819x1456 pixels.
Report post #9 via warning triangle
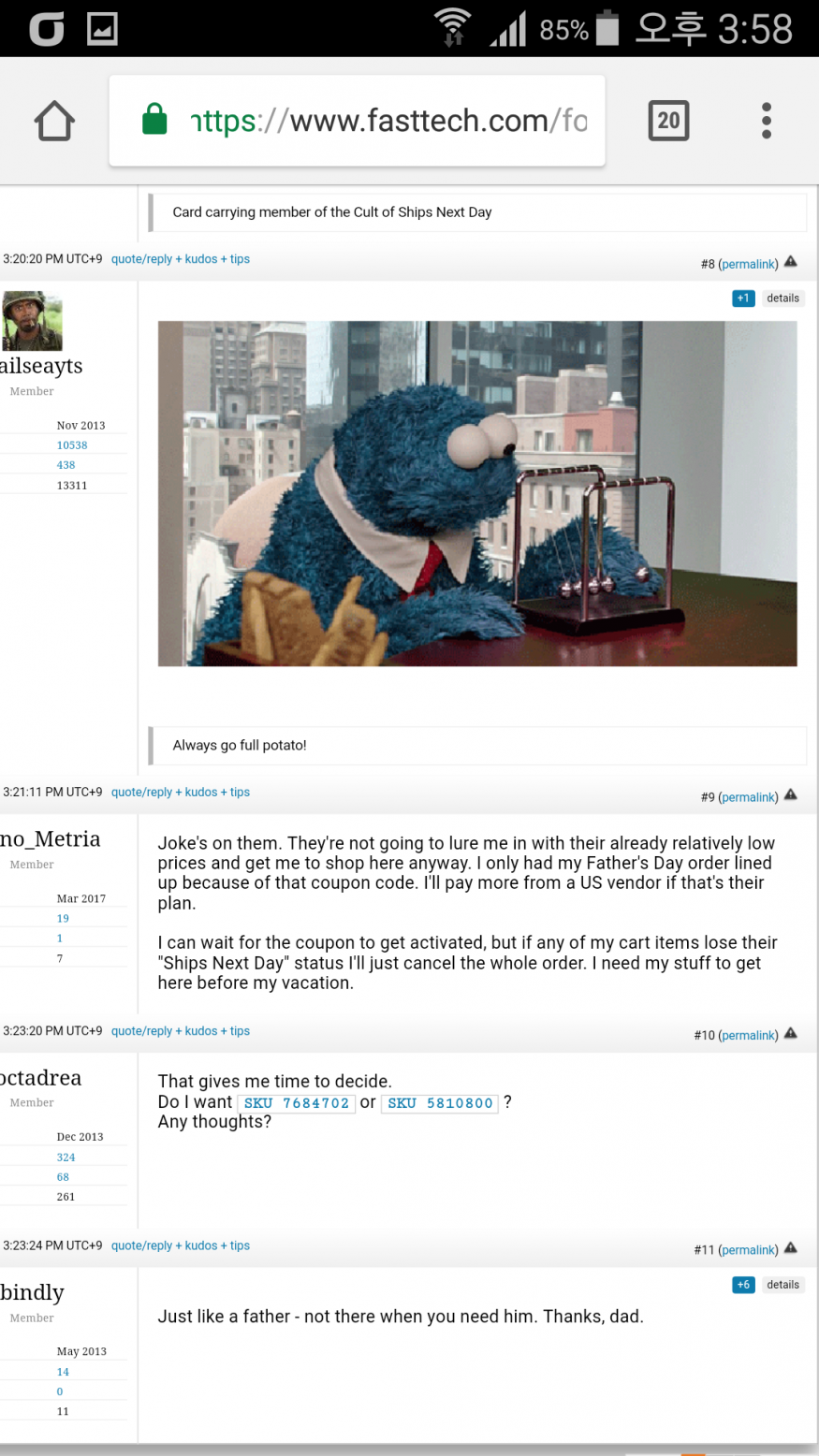[791, 795]
